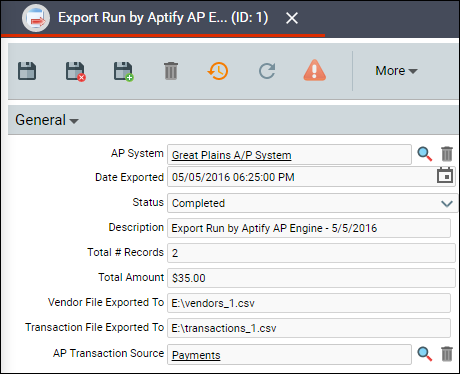This screenshot has height=374, width=460.
Task: Open the record history icon
Action: click(218, 71)
